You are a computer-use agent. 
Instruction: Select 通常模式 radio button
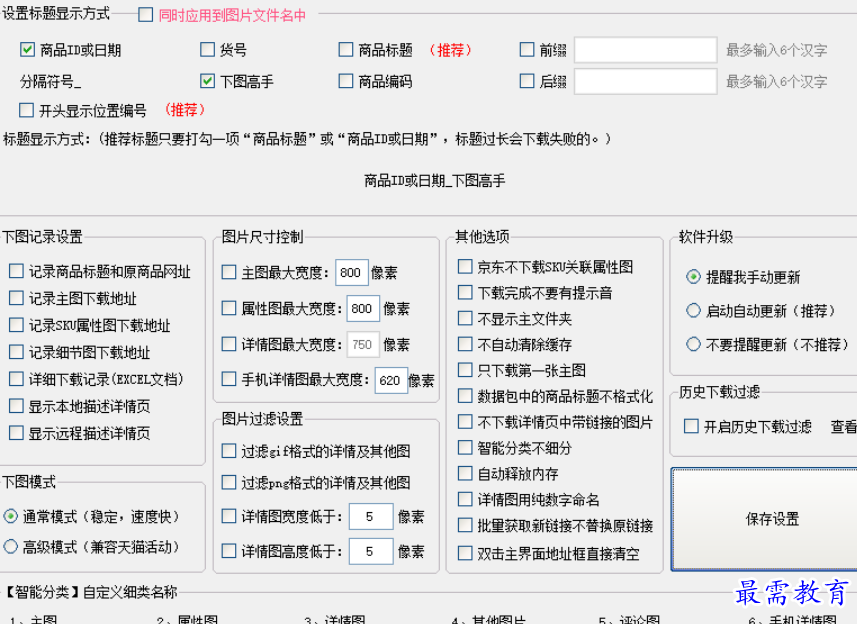point(10,516)
